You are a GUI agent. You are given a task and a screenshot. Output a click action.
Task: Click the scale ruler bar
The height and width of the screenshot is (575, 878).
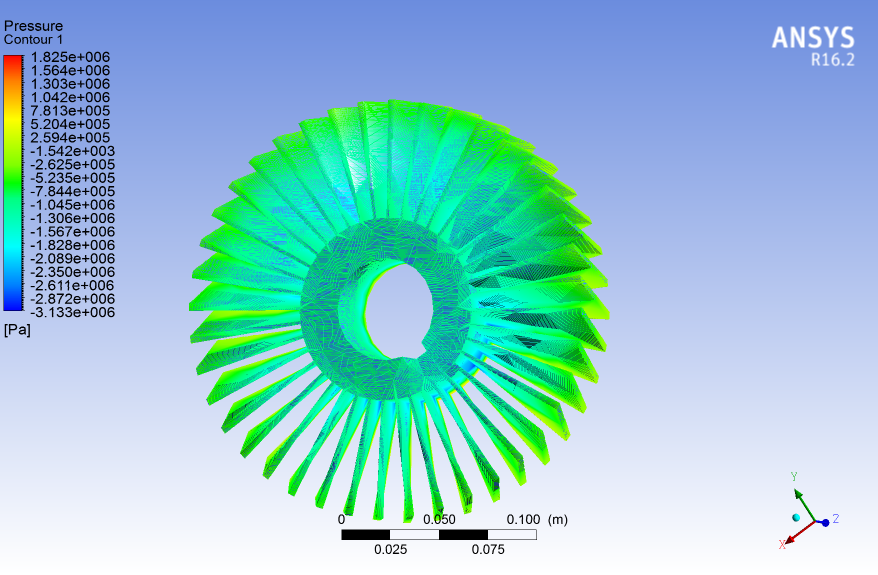(439, 535)
